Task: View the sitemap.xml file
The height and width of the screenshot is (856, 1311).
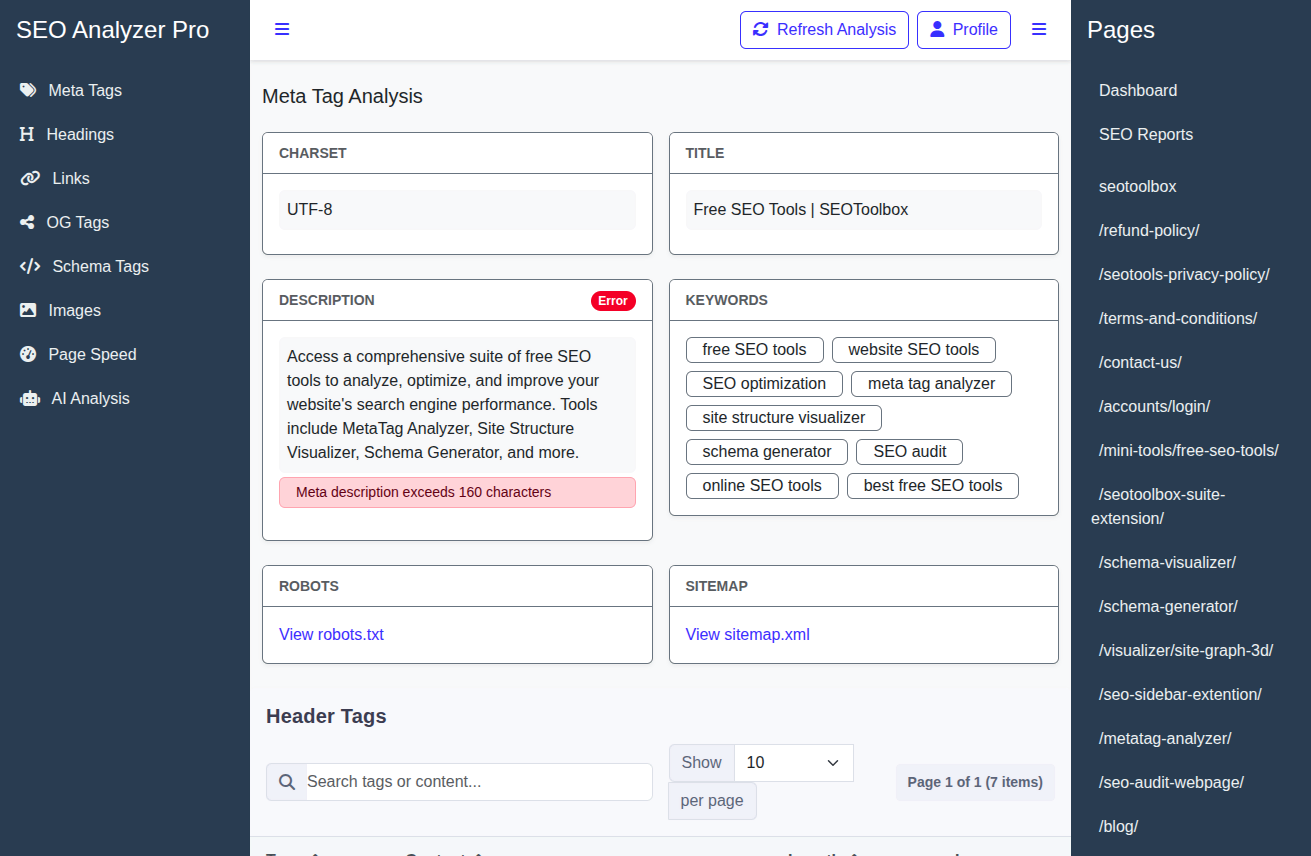Action: 747,634
